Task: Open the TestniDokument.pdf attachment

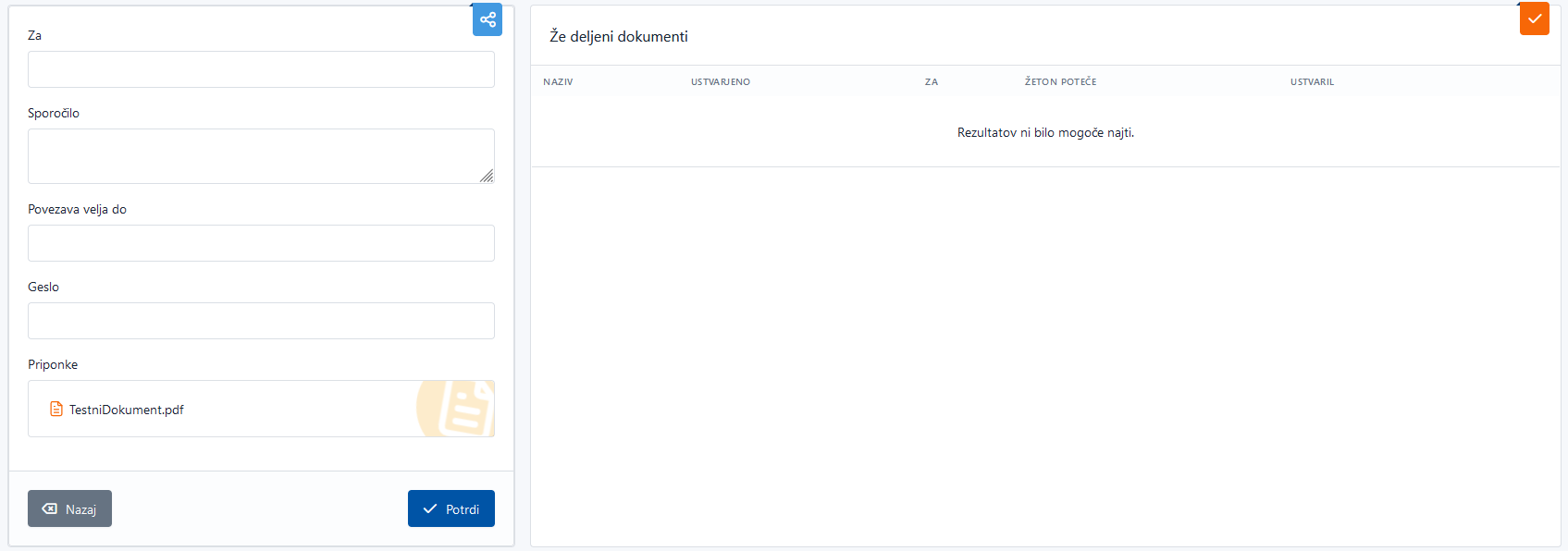Action: click(x=127, y=410)
